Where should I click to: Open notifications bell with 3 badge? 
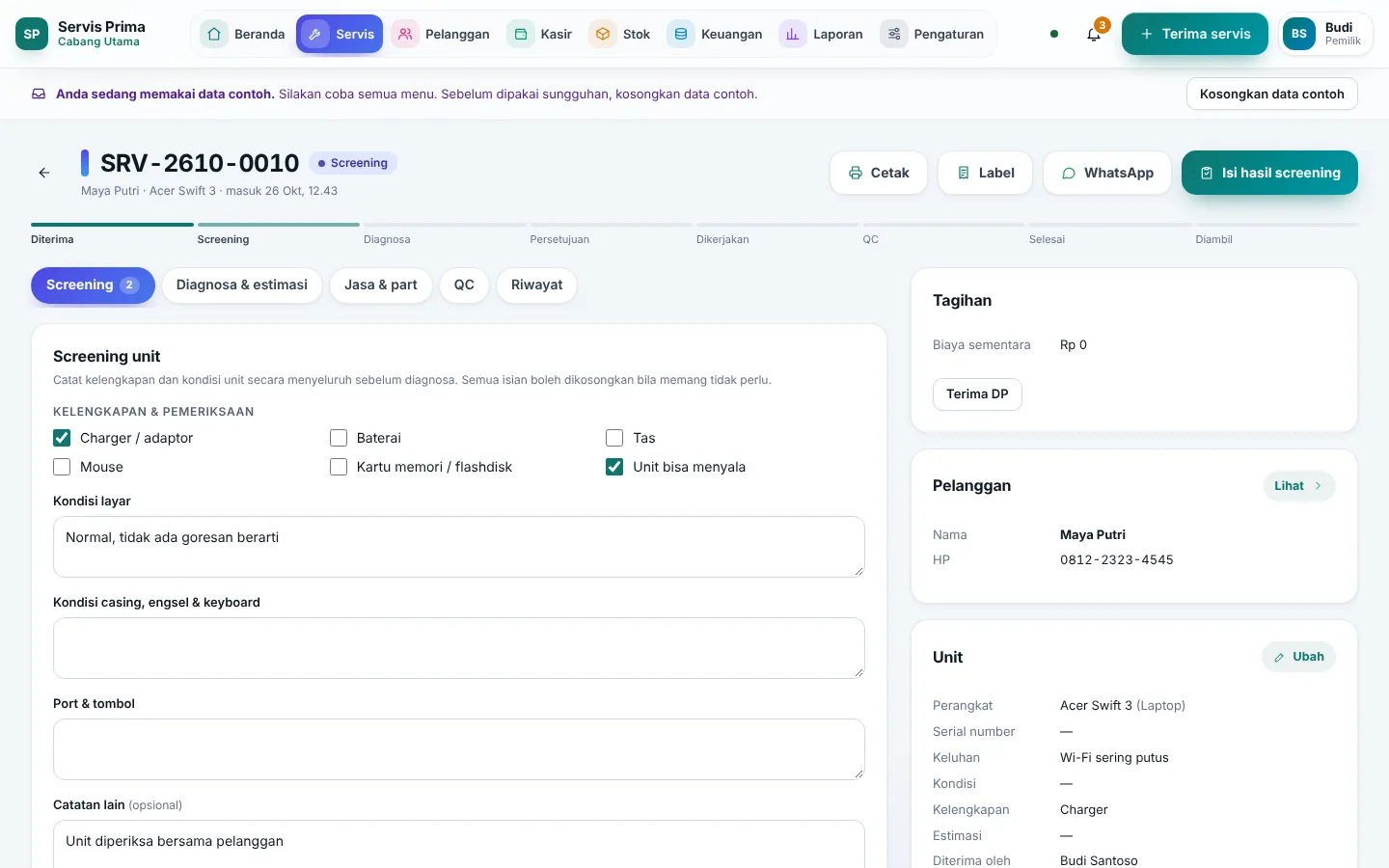point(1094,34)
